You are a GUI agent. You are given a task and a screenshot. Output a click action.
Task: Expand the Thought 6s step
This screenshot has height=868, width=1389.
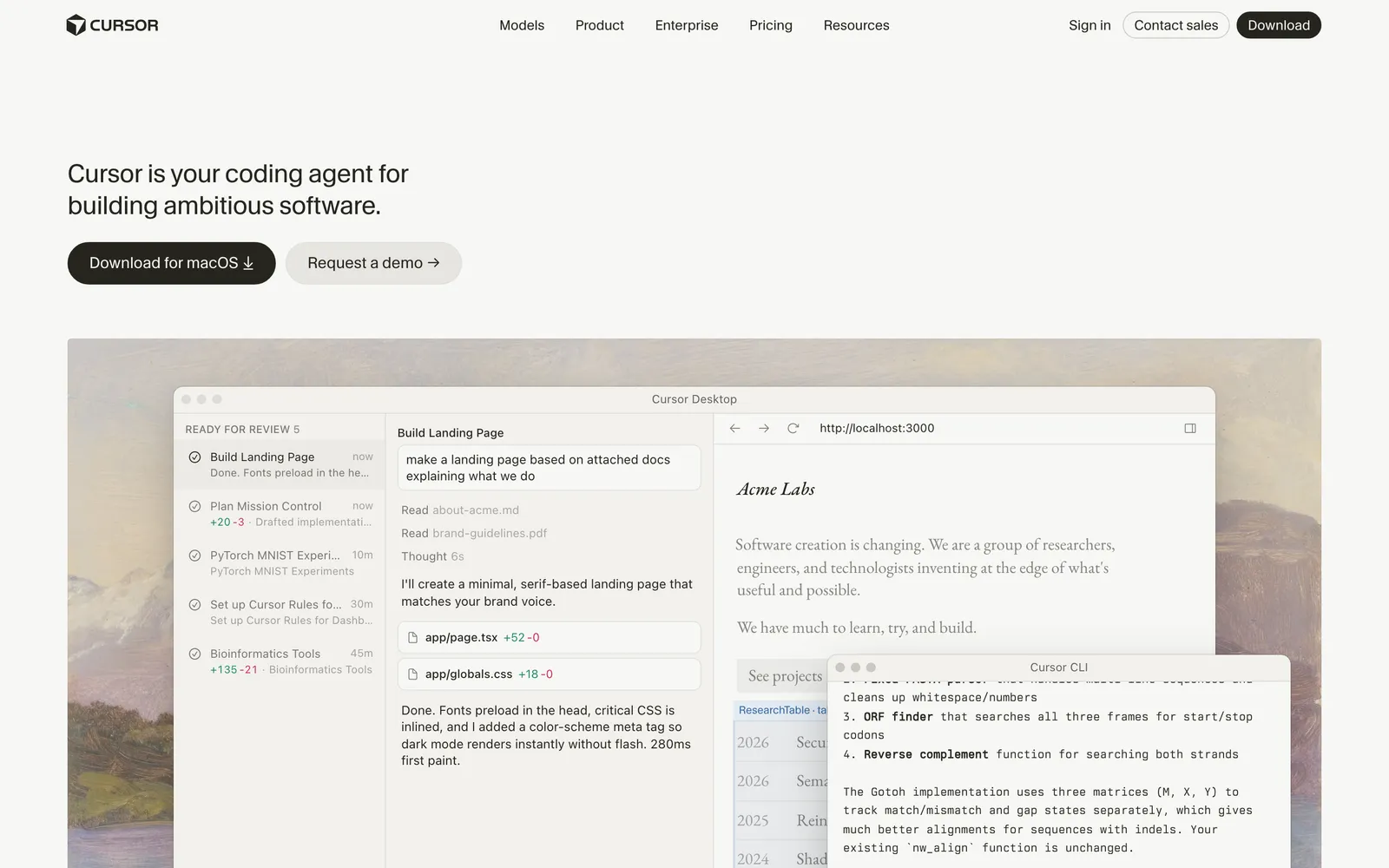(x=432, y=556)
